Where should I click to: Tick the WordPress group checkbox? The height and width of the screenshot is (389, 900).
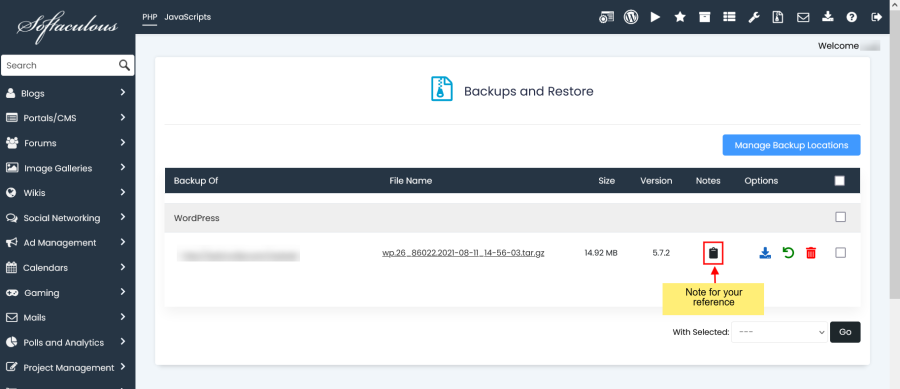[x=840, y=217]
